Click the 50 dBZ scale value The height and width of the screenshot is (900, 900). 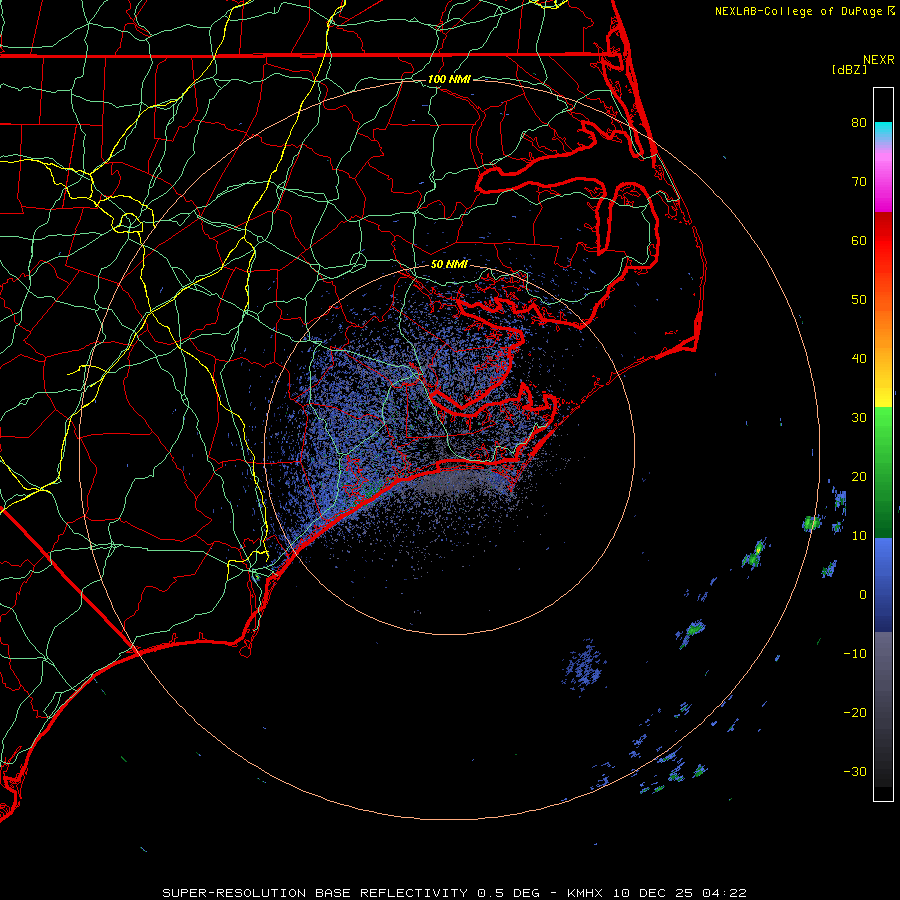pos(859,300)
